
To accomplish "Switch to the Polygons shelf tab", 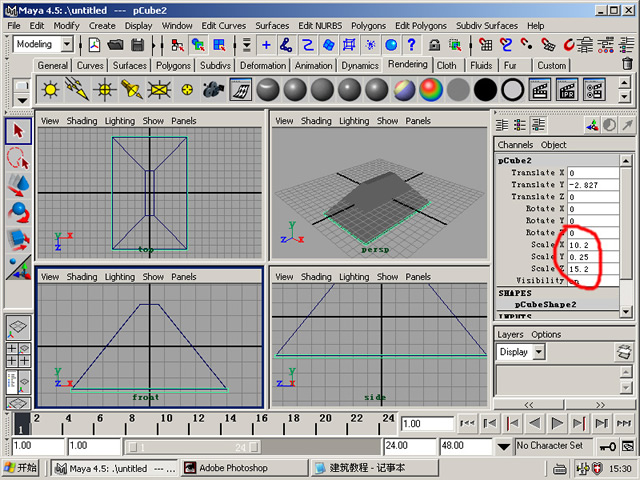I will tap(173, 65).
